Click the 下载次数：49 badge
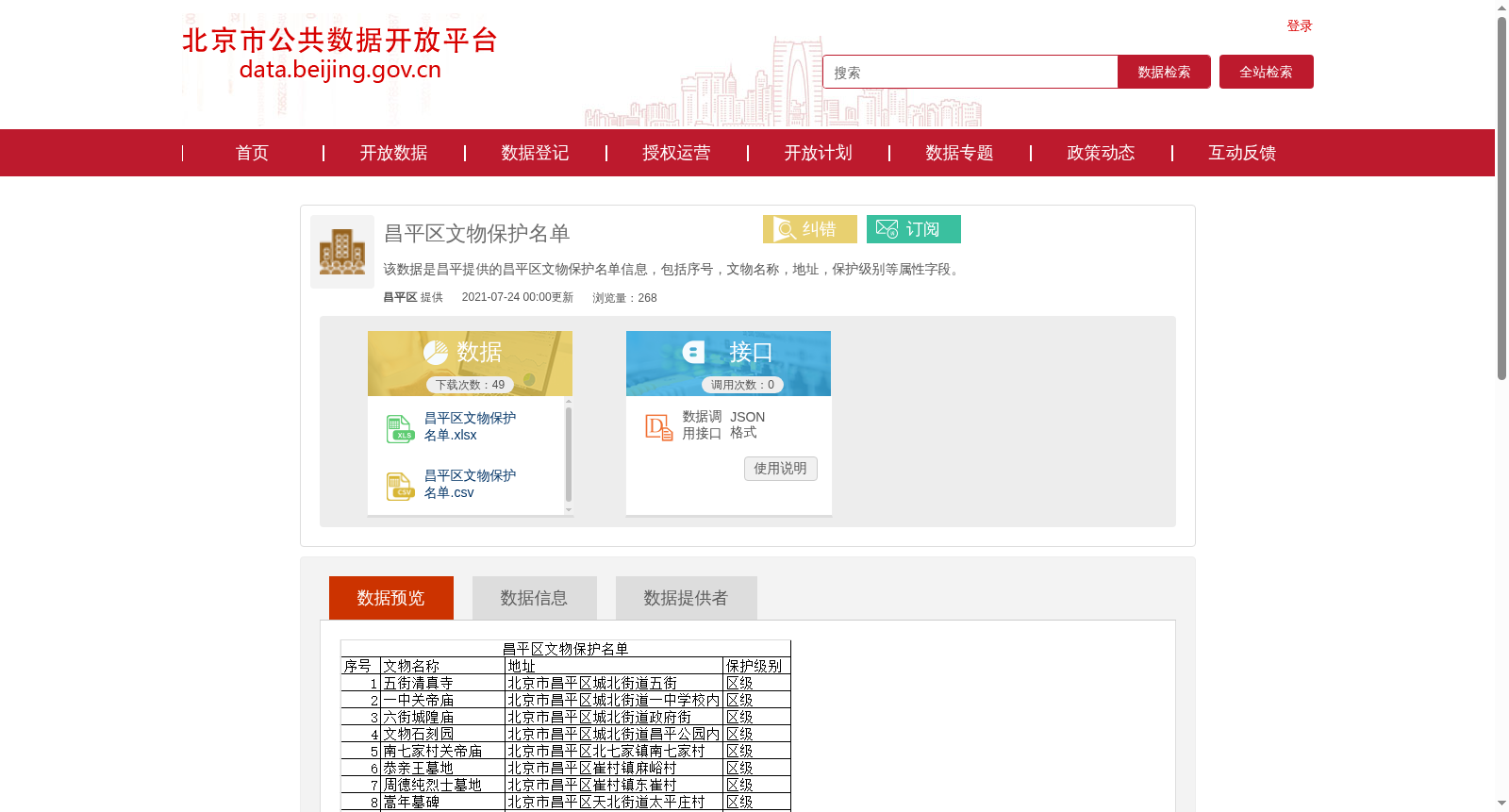Screen dimensions: 1509x812 [470, 385]
